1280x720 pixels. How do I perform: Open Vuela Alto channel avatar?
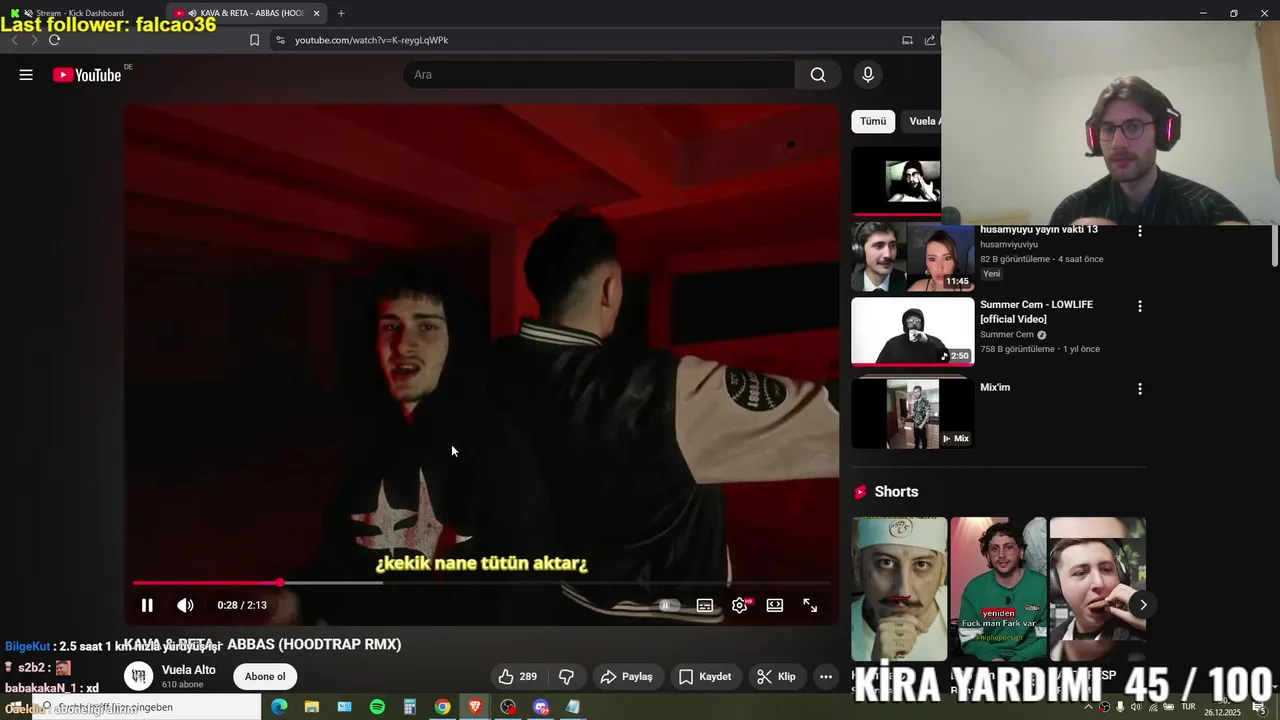(138, 677)
